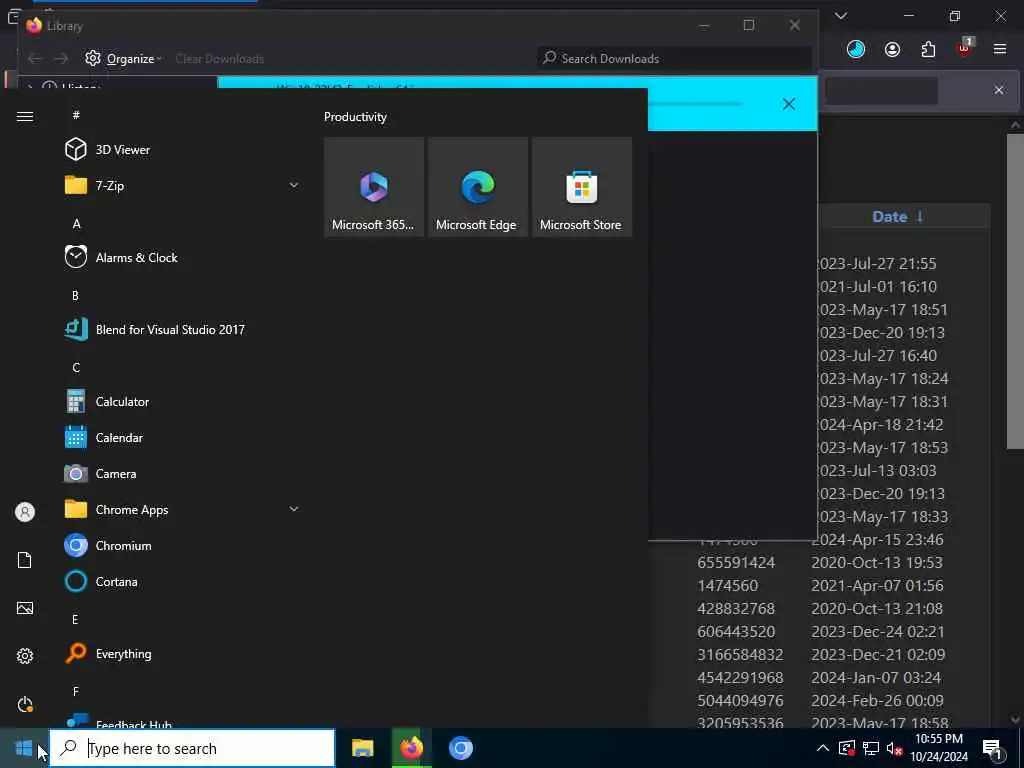Open Settings gear in Start sidebar
Image resolution: width=1024 pixels, height=768 pixels.
[25, 656]
